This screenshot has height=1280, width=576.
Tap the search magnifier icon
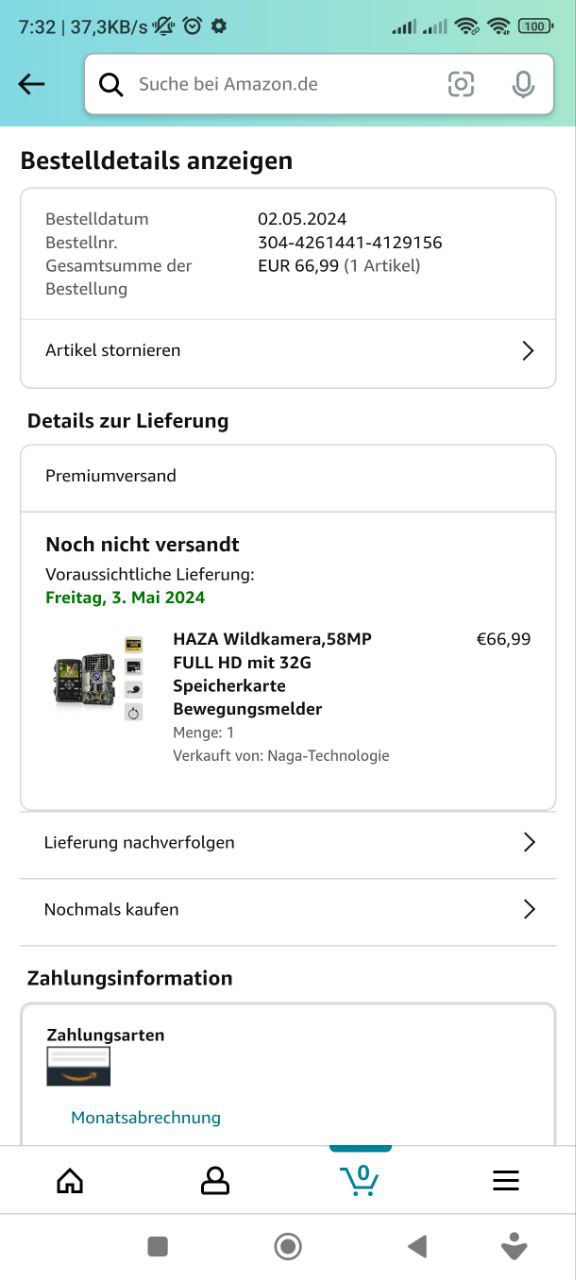coord(111,85)
